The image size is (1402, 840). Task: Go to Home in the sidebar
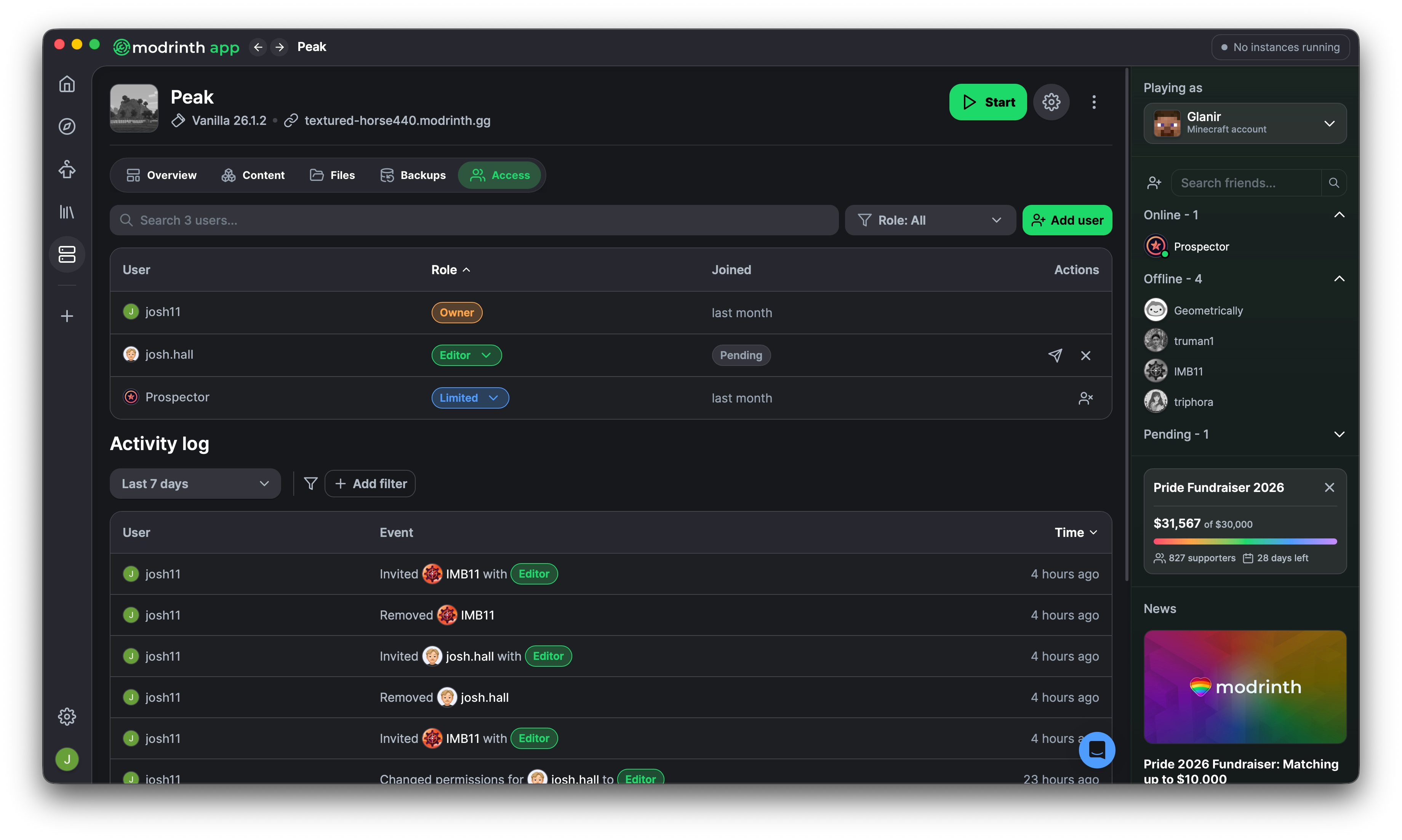(67, 84)
